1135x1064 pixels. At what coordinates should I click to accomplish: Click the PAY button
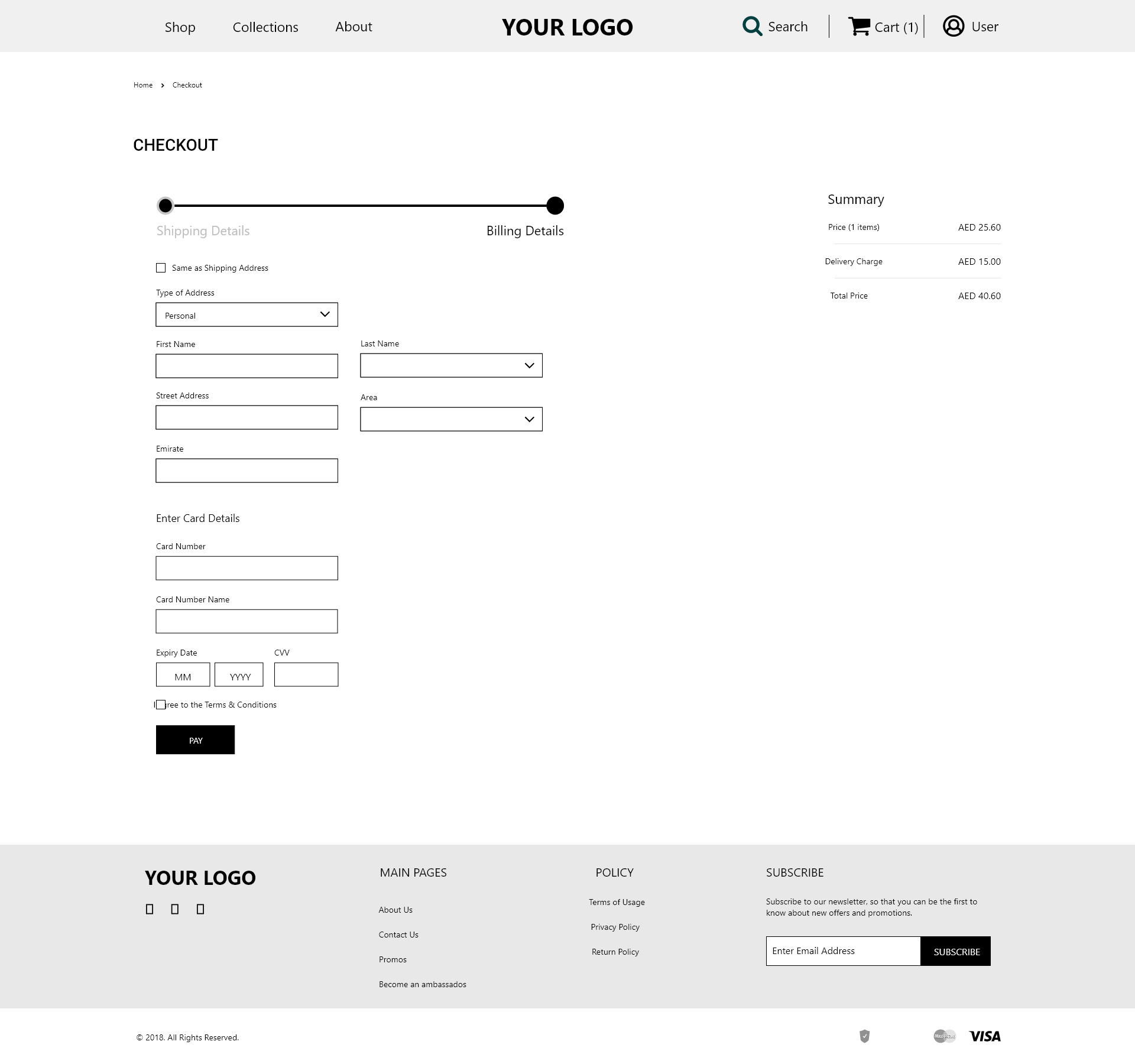click(x=195, y=739)
